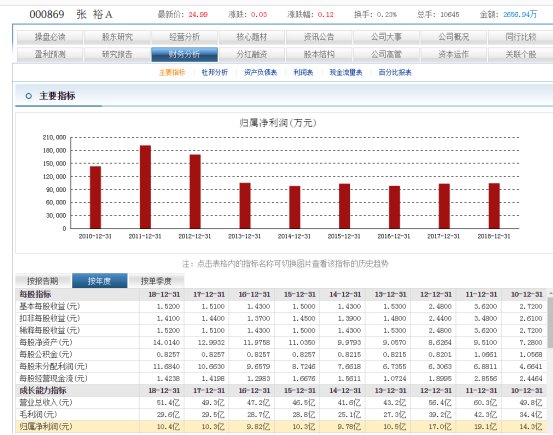Click the table's vertical scrollbar thumb
This screenshot has height=435, width=553.
(x=550, y=322)
